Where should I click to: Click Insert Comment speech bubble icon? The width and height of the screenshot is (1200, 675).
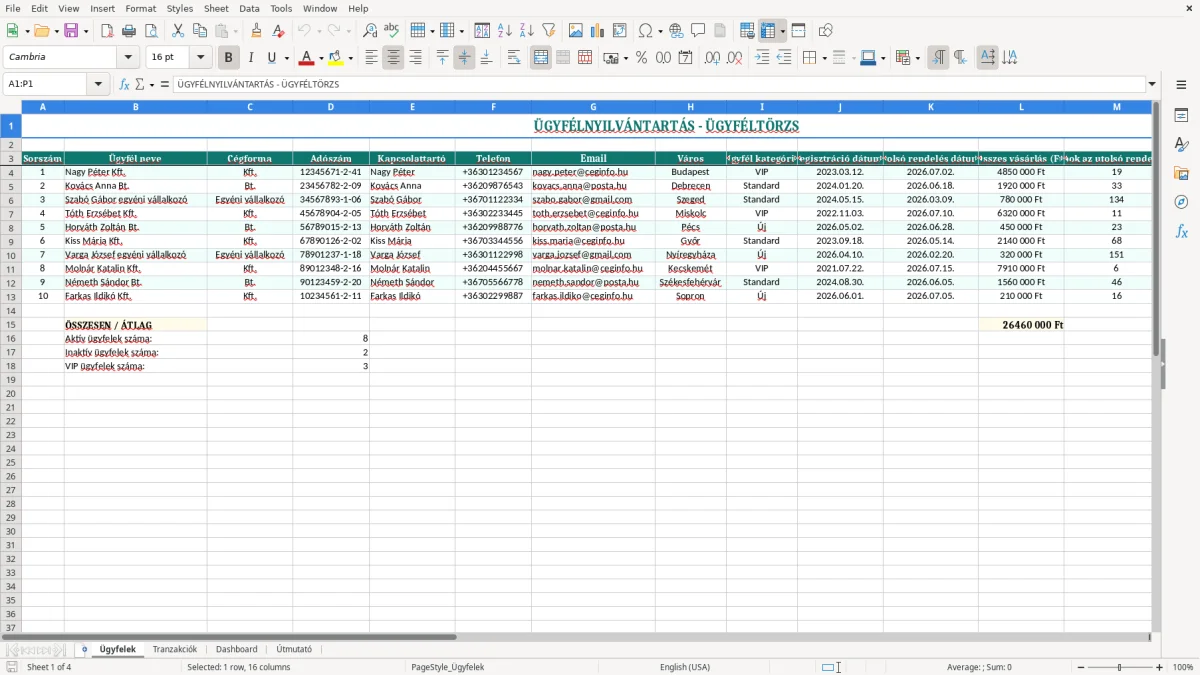[x=699, y=31]
